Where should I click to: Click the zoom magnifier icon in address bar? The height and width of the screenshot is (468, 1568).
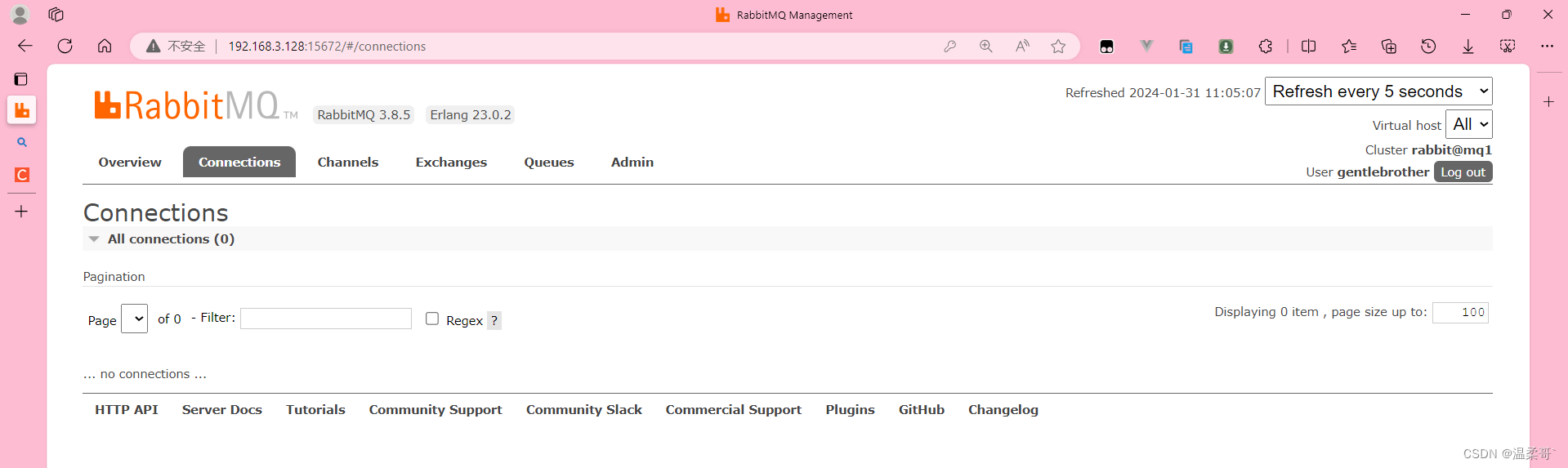[x=986, y=47]
